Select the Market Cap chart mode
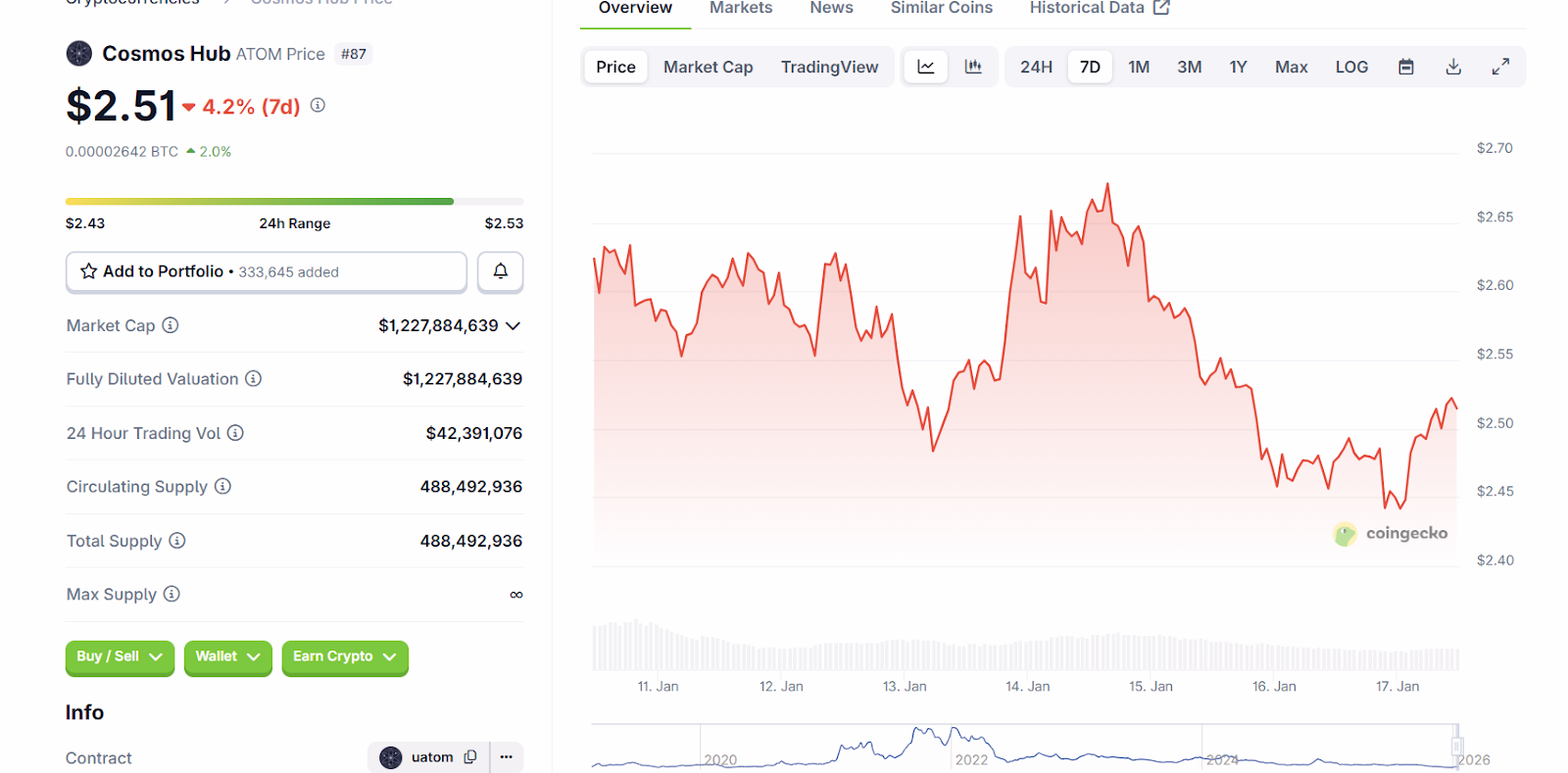The width and height of the screenshot is (1568, 773). 708,67
